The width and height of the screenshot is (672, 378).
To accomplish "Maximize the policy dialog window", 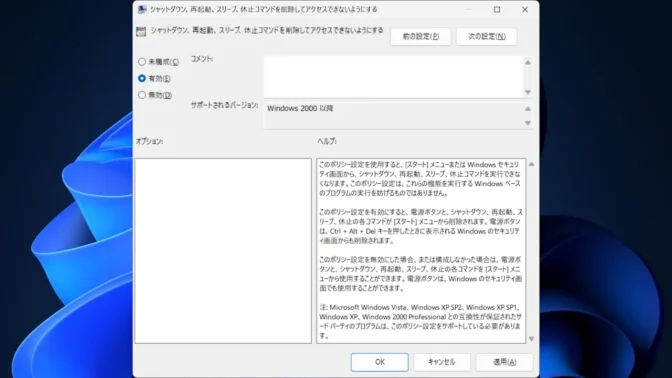I will point(497,9).
